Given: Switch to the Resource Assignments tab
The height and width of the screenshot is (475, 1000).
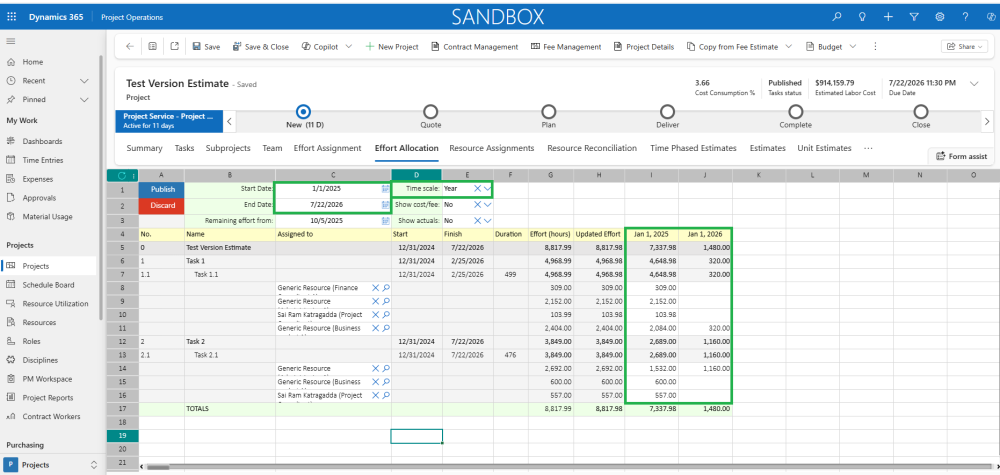Looking at the screenshot, I should pos(492,148).
